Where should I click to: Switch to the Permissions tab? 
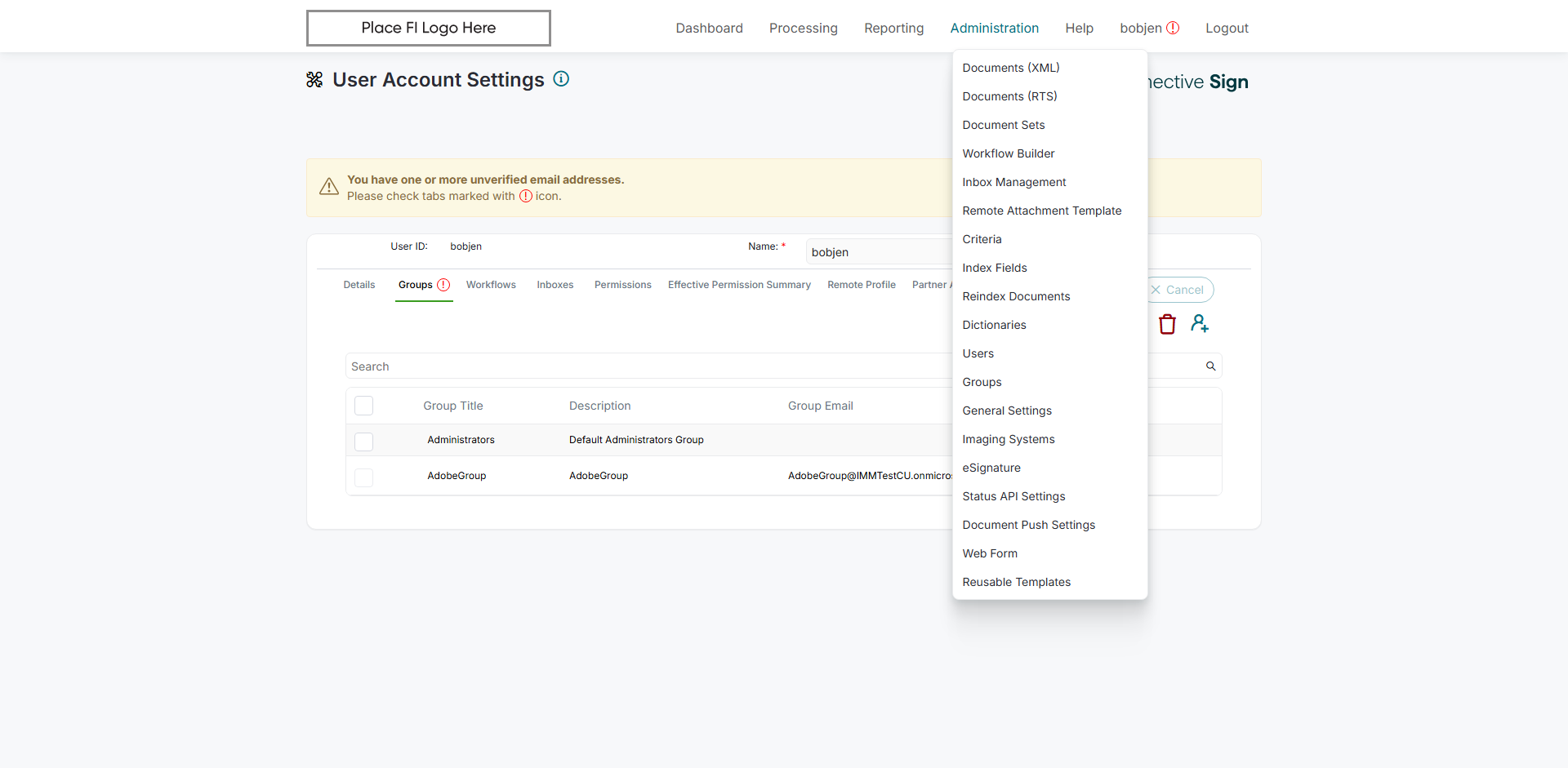pos(622,285)
